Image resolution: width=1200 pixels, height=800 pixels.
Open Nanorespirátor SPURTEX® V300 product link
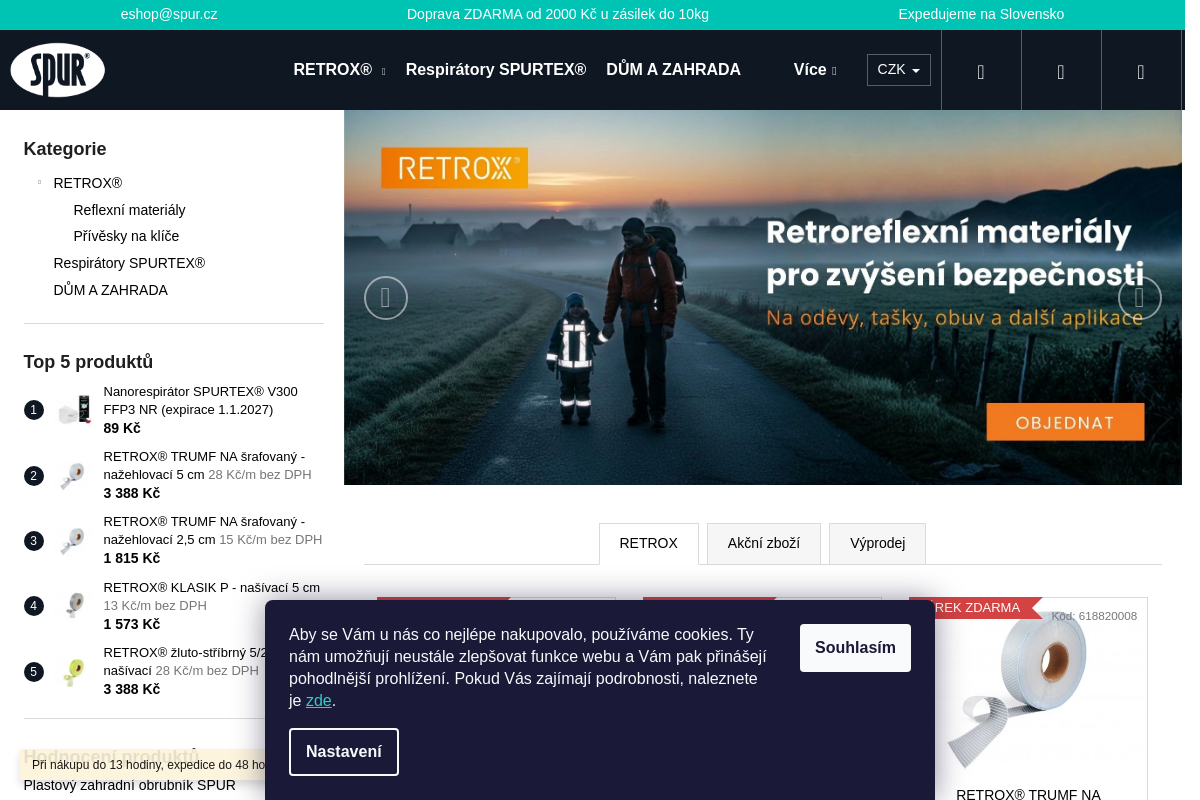point(201,401)
